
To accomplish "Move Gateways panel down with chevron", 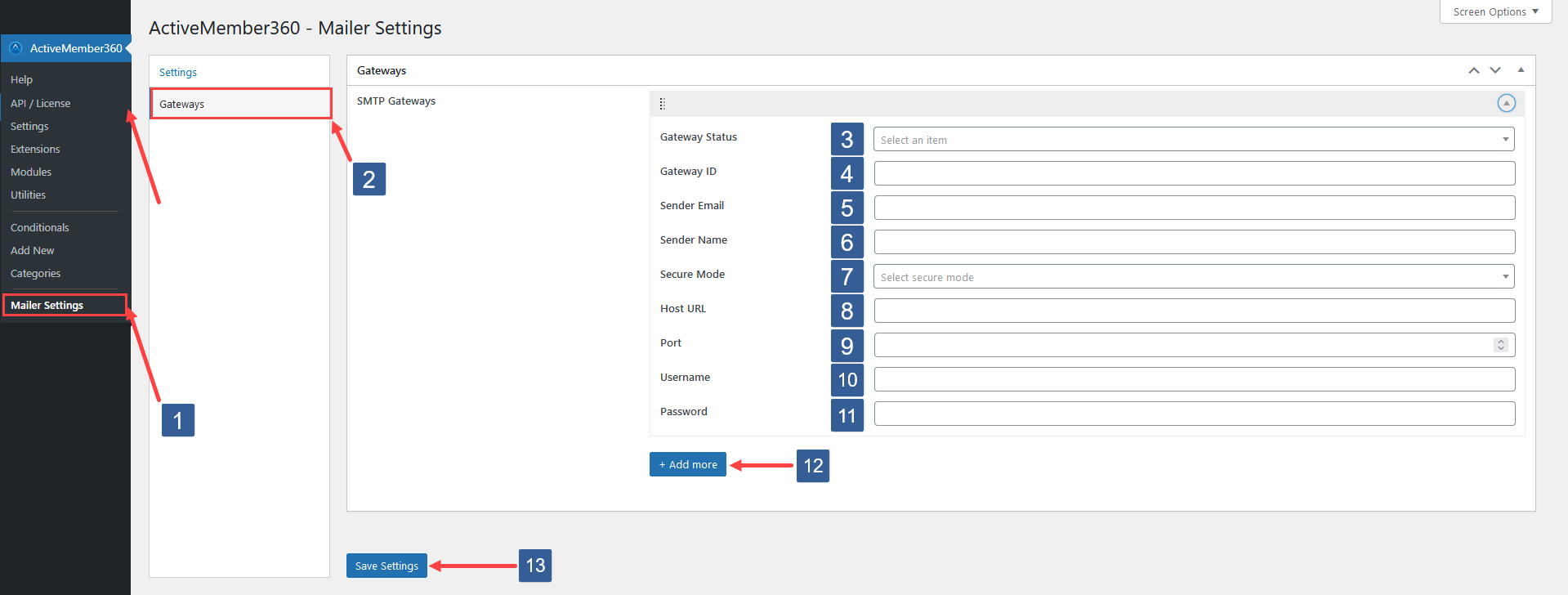I will pyautogui.click(x=1495, y=70).
